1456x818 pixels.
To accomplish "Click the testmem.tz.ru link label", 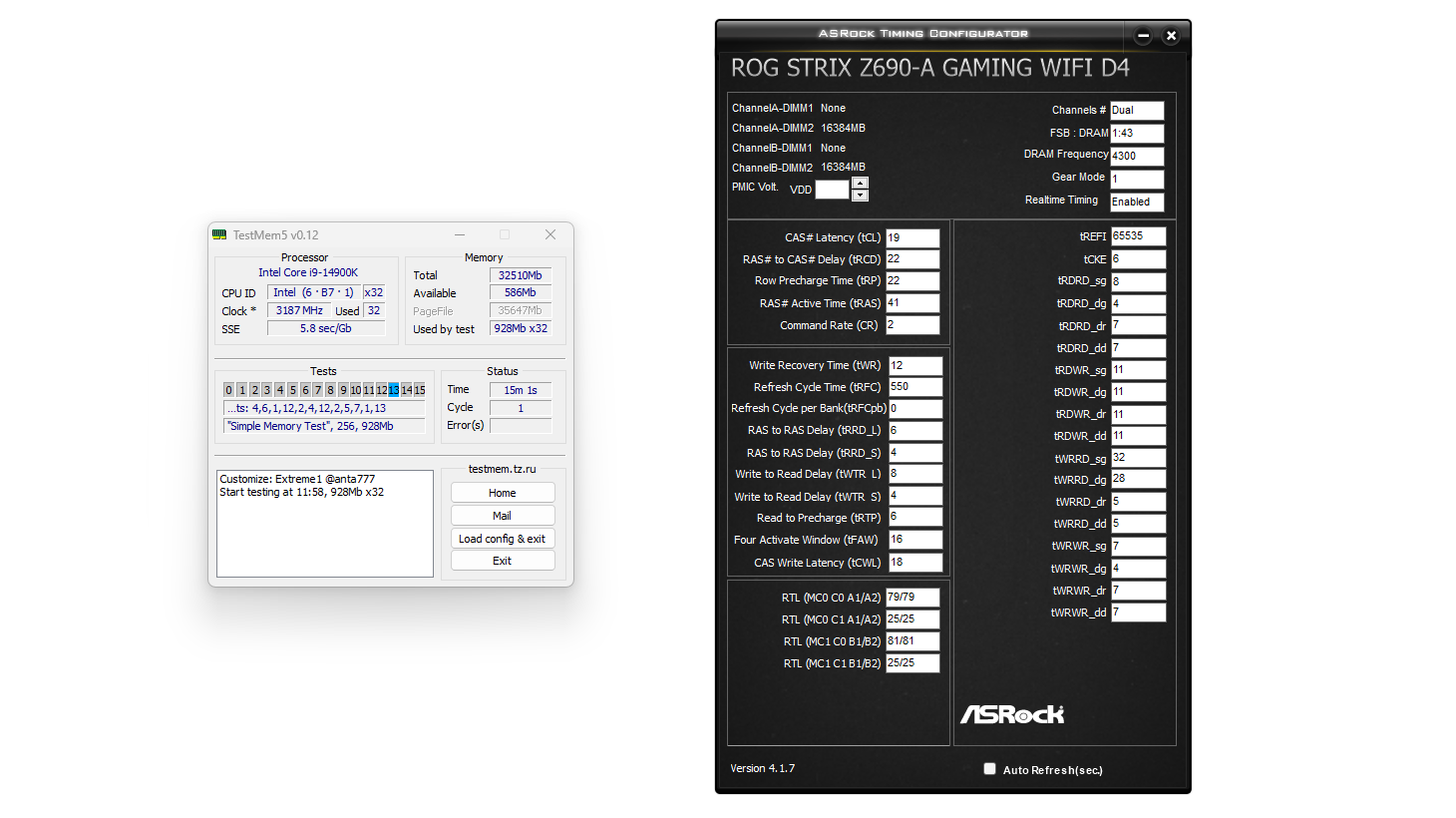I will pyautogui.click(x=503, y=469).
